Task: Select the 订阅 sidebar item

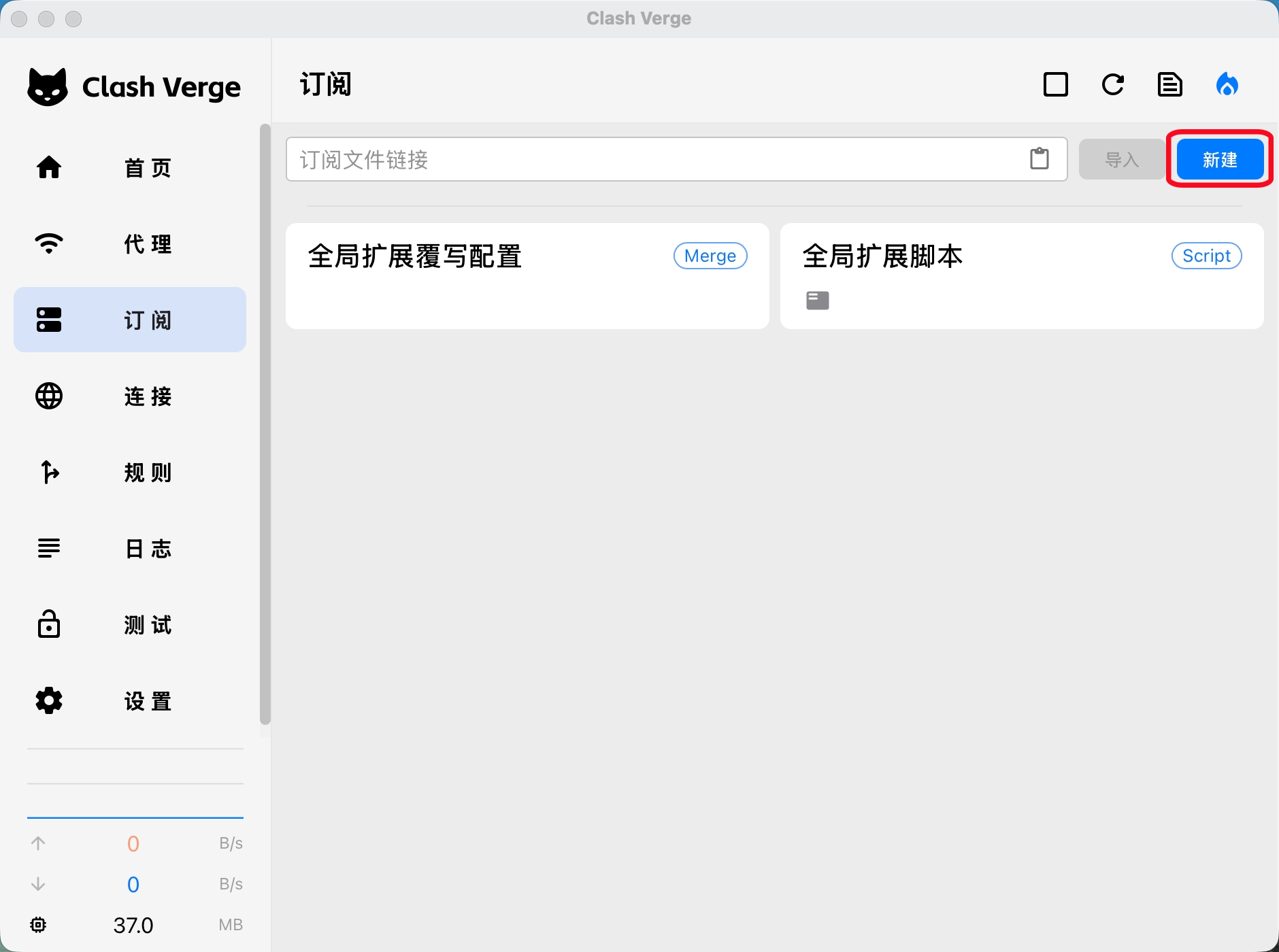Action: (130, 320)
